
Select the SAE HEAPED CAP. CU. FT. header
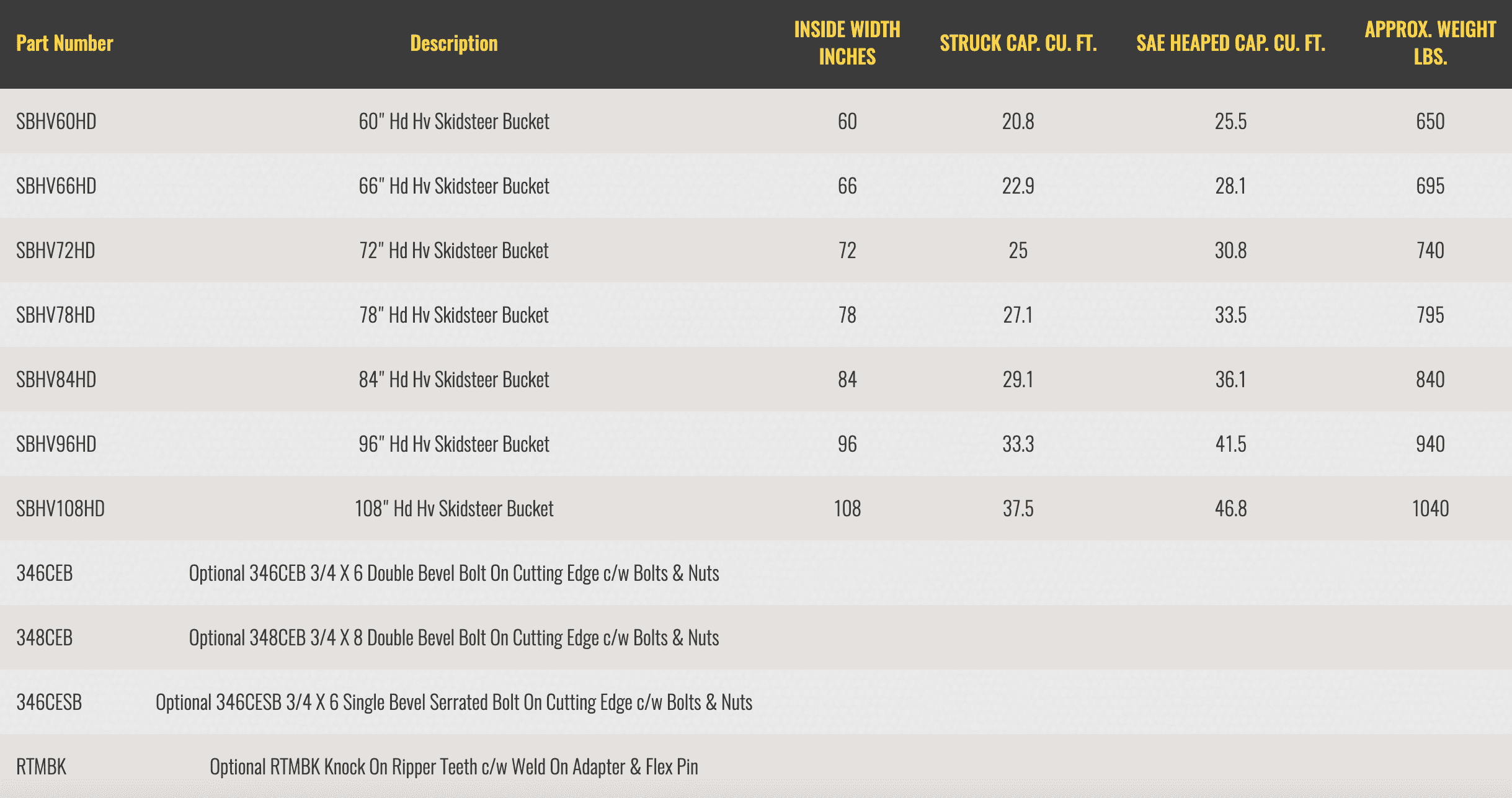coord(1230,43)
